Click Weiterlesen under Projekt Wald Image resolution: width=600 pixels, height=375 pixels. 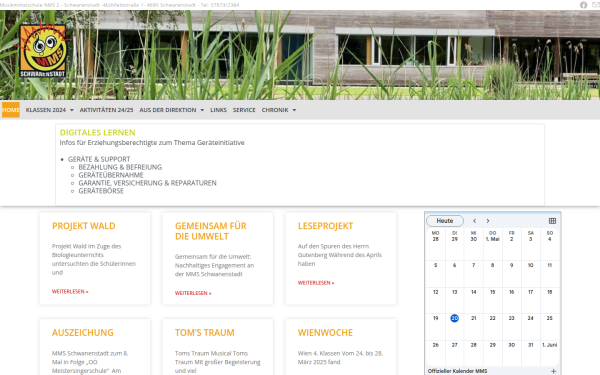click(x=70, y=292)
